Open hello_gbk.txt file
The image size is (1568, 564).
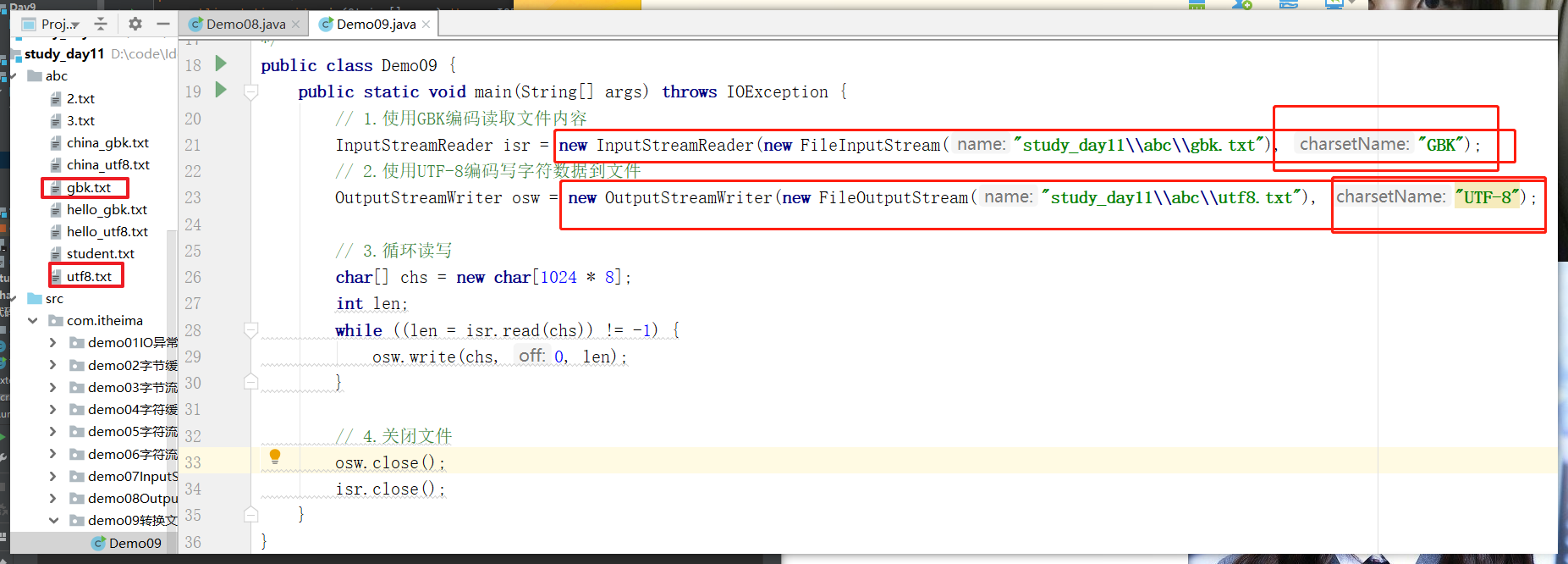tap(107, 209)
